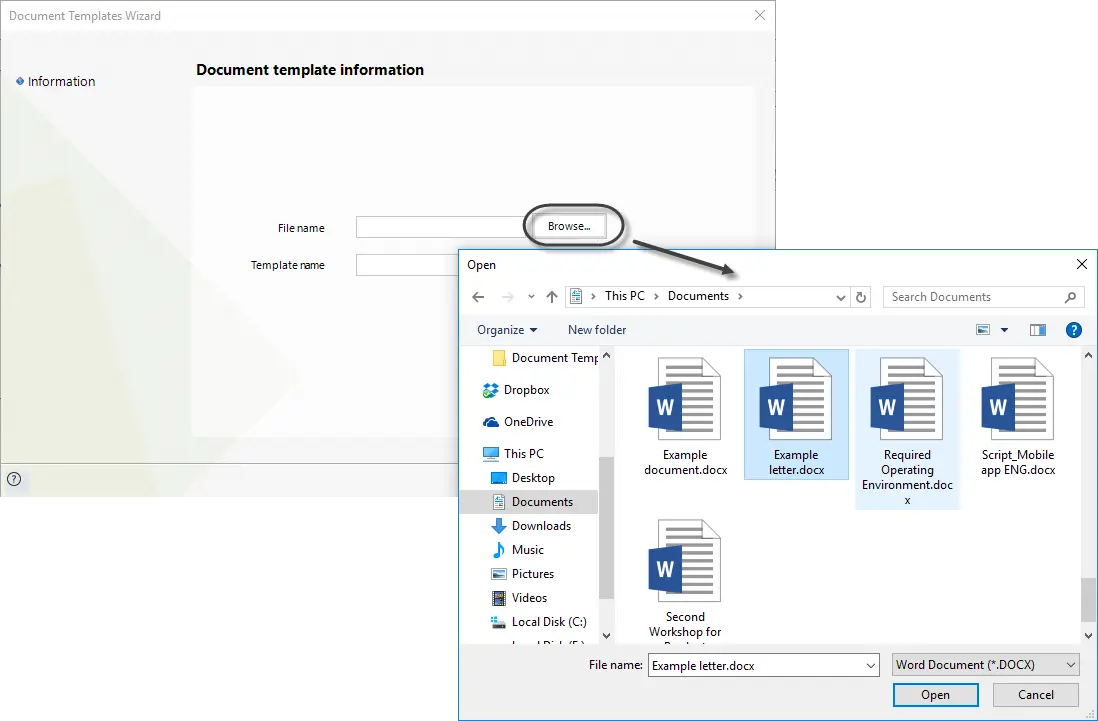The image size is (1098, 721).
Task: Click file list scroll down arrow
Action: click(x=1088, y=636)
